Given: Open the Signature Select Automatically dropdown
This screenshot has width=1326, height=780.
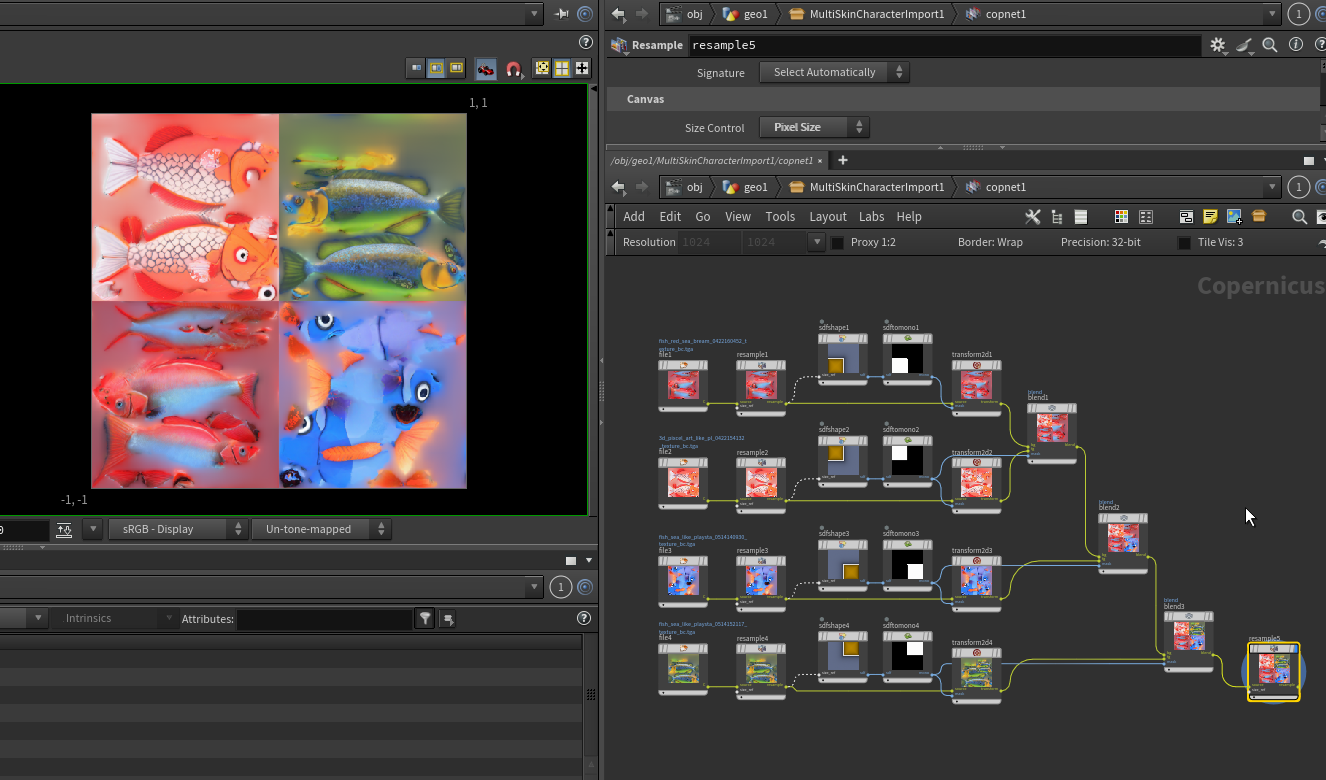Looking at the screenshot, I should 835,72.
